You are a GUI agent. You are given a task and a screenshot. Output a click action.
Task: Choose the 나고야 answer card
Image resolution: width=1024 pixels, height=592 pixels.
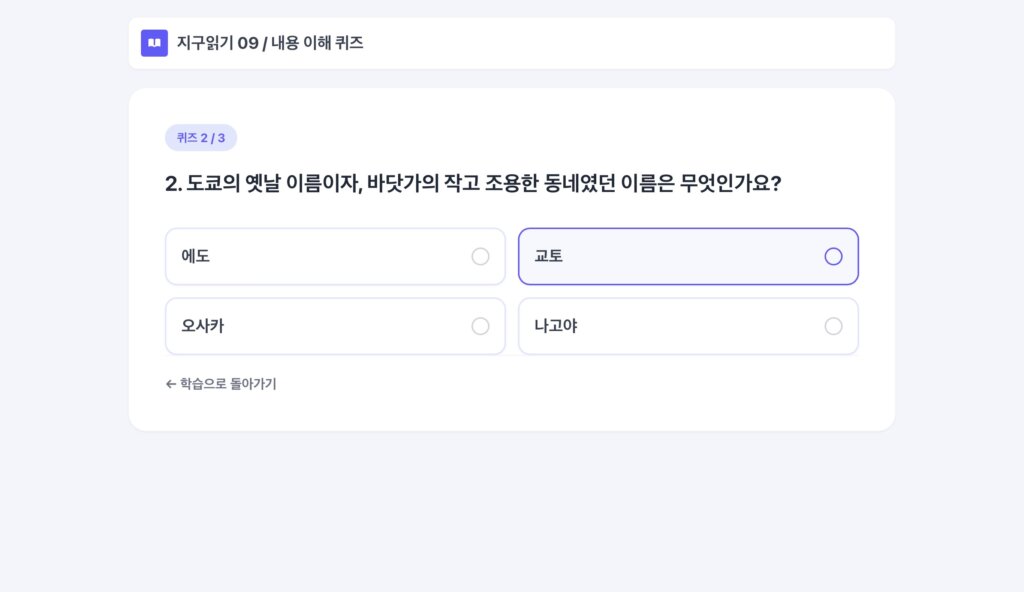point(688,326)
